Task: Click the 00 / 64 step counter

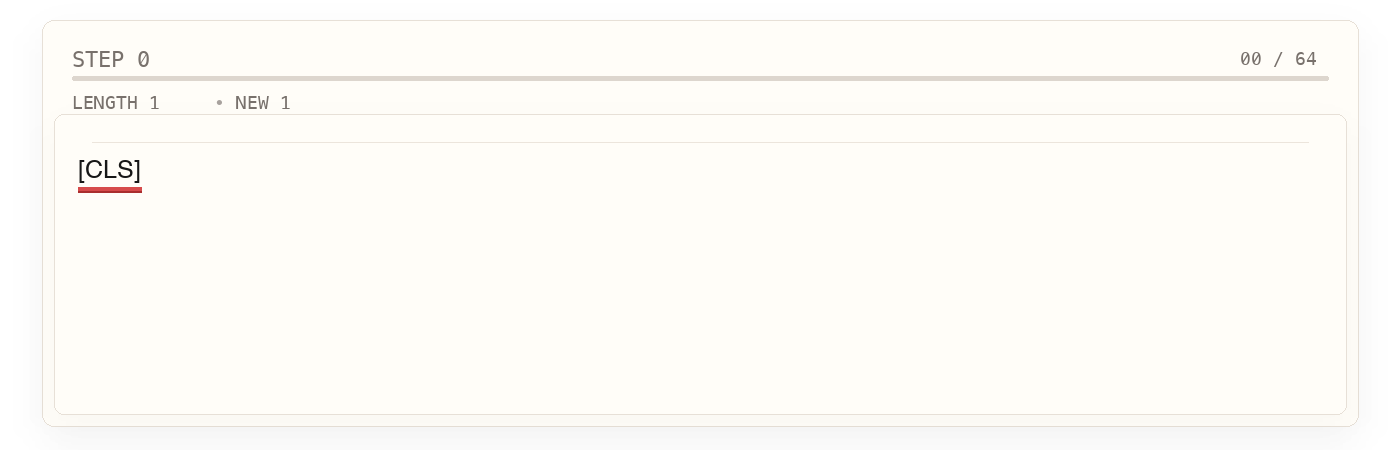Action: pyautogui.click(x=1278, y=59)
